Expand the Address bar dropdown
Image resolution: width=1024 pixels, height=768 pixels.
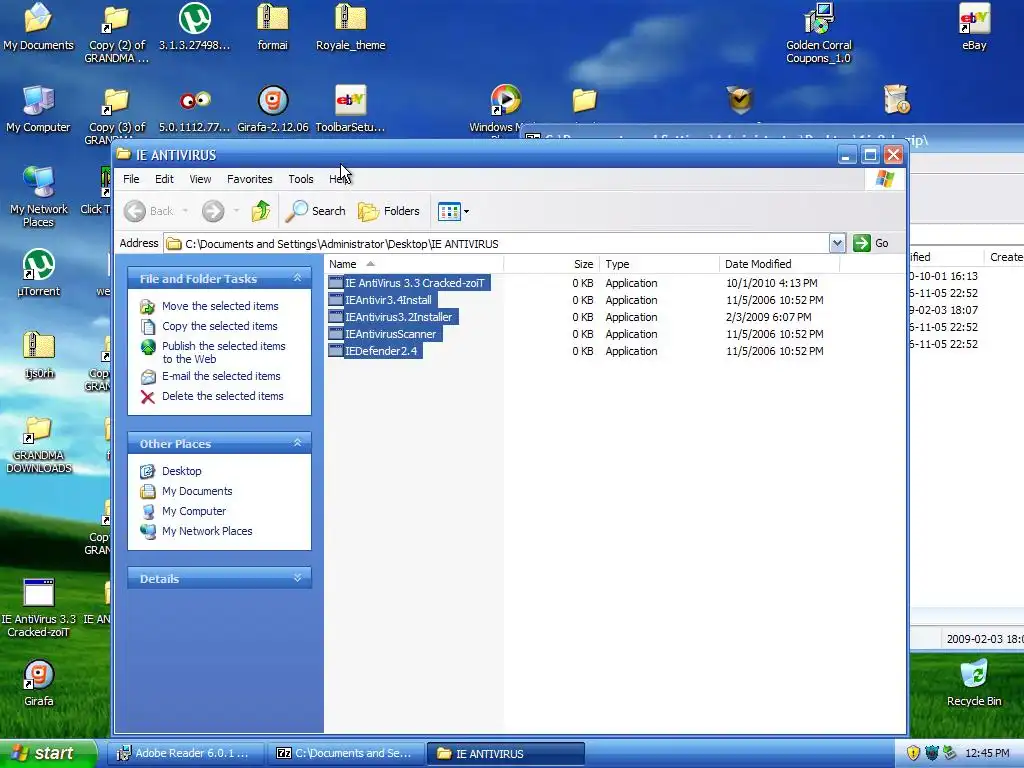click(837, 244)
